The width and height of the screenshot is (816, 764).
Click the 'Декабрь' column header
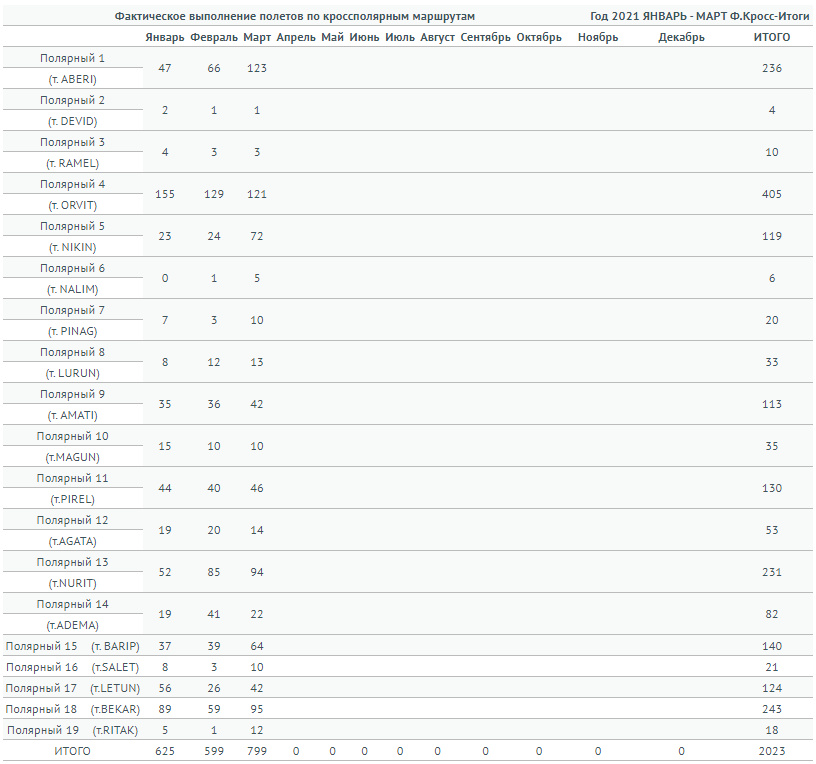pos(681,37)
